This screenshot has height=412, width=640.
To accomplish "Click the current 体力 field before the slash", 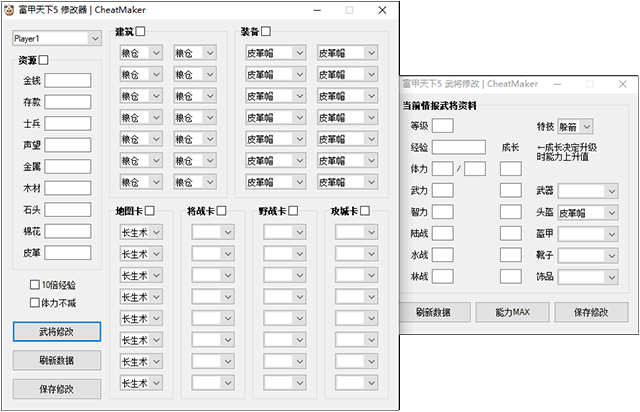I will tap(442, 169).
